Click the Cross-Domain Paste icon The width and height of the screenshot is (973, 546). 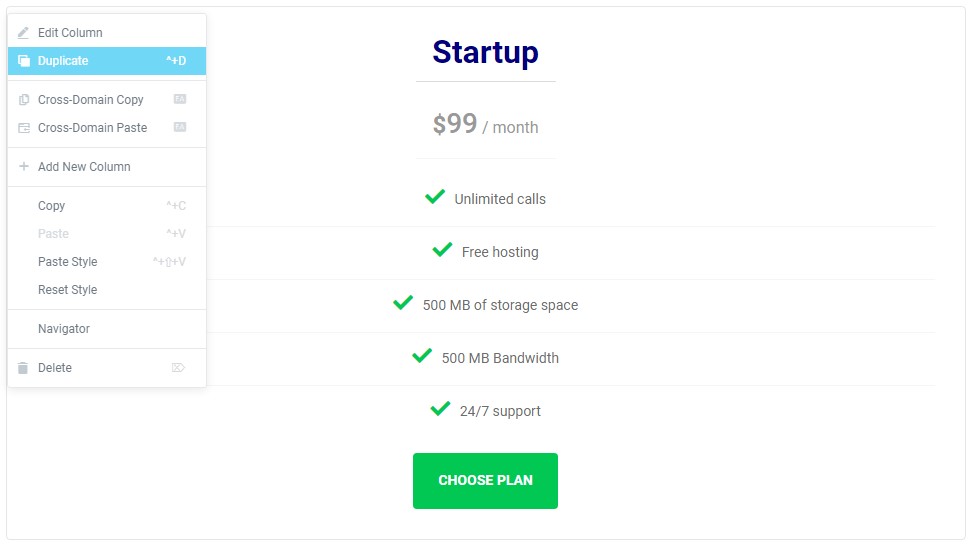(24, 128)
